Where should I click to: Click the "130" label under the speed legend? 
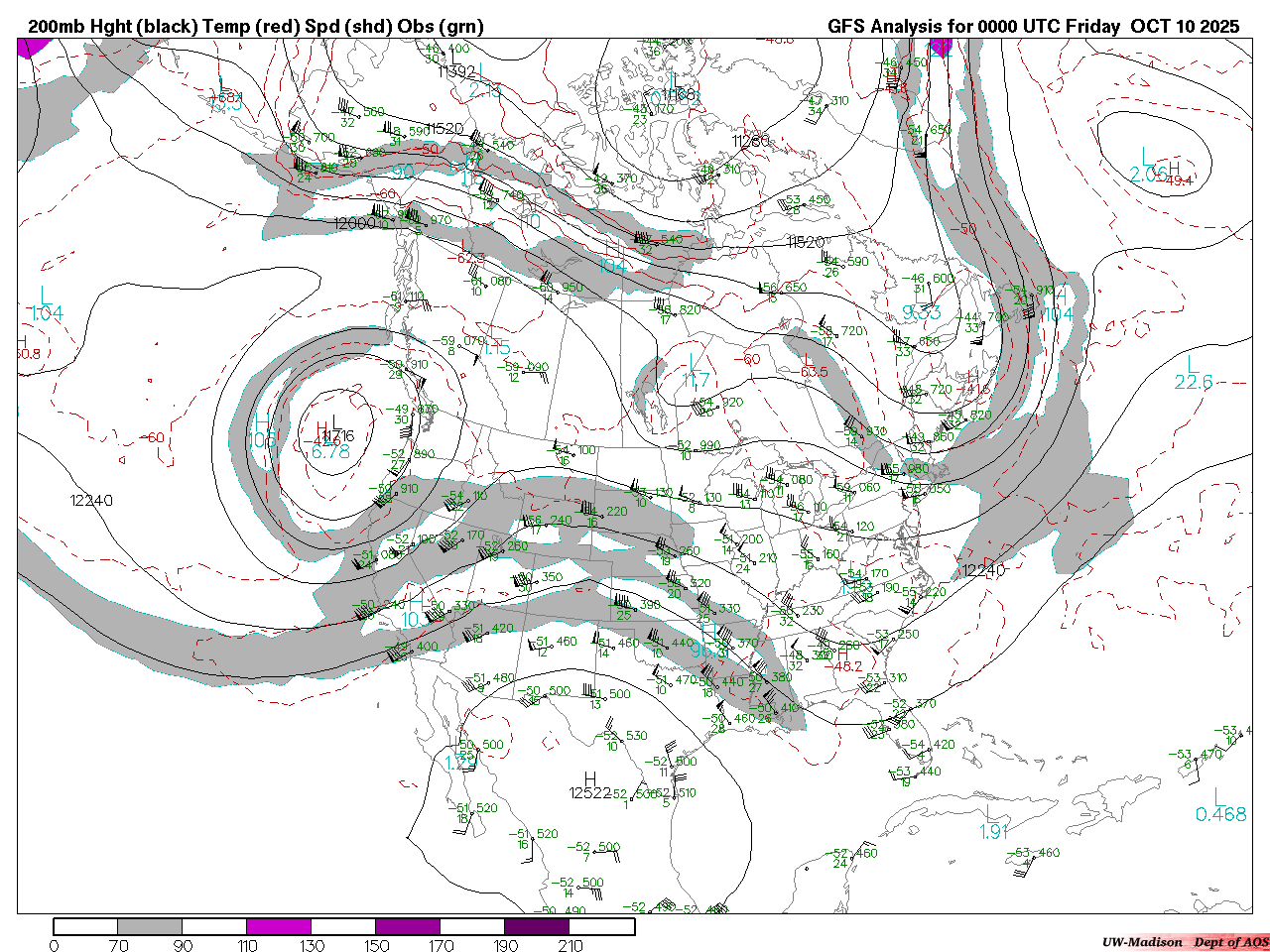[x=312, y=945]
